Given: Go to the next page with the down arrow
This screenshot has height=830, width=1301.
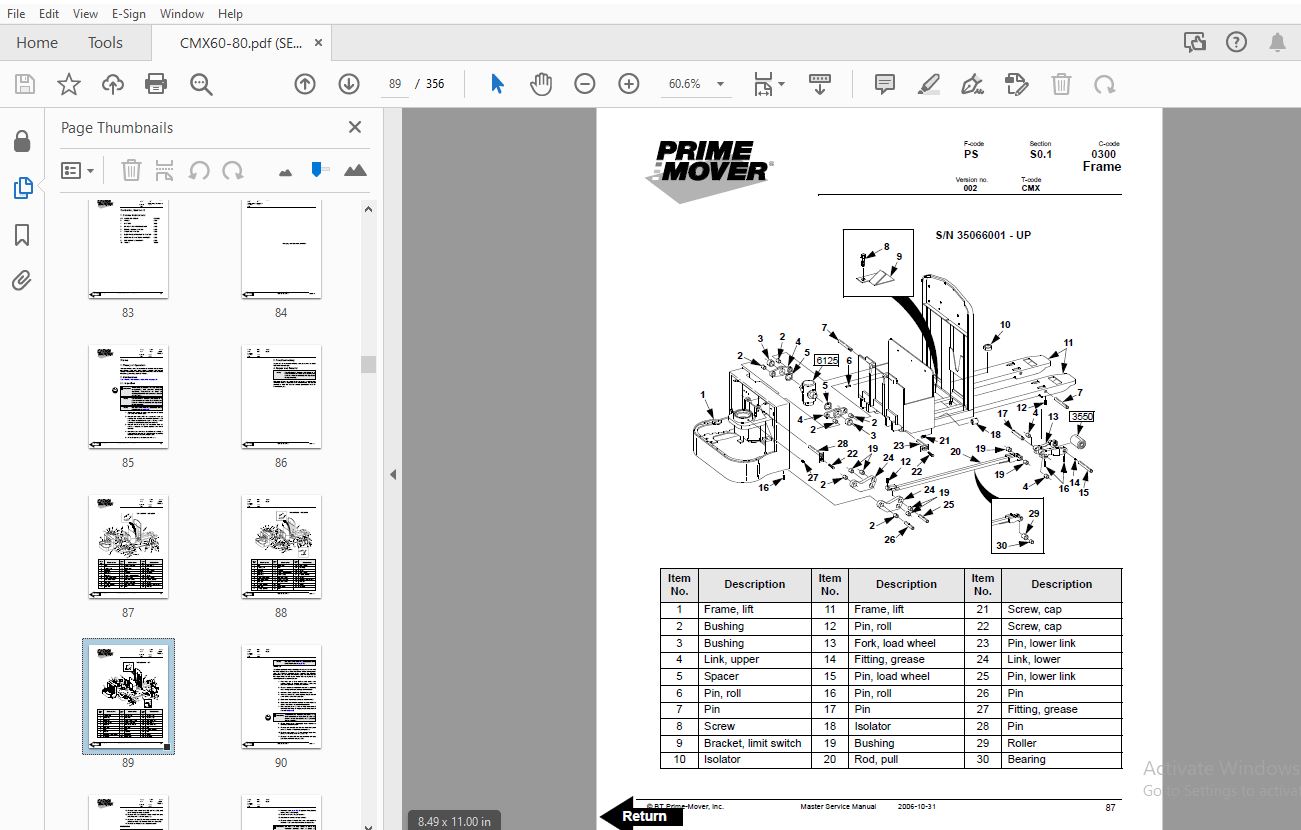Looking at the screenshot, I should point(348,84).
